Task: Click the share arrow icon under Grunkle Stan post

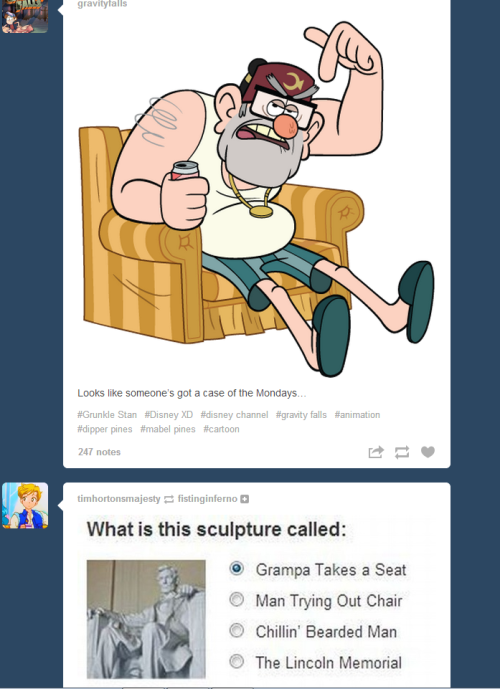Action: [x=376, y=452]
